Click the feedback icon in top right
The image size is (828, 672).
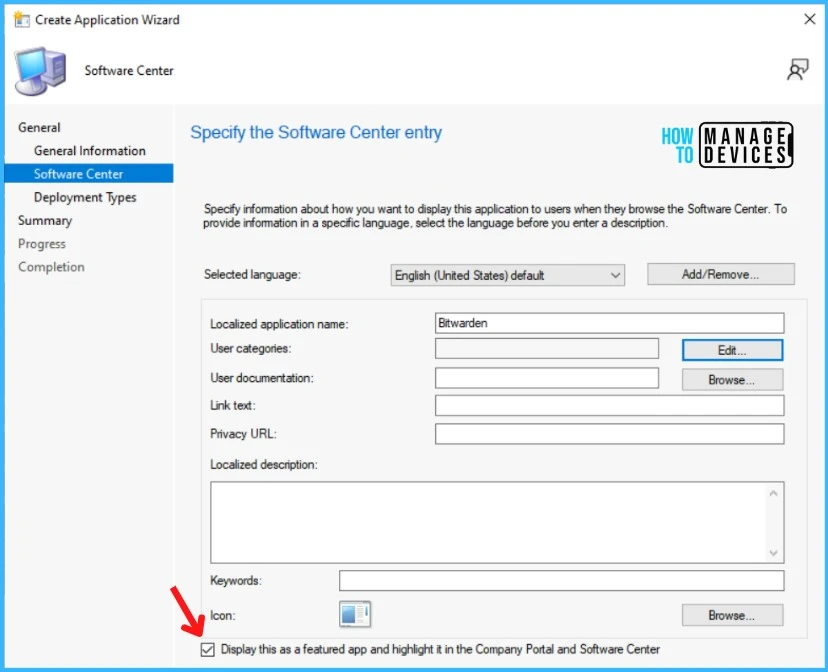[x=797, y=69]
